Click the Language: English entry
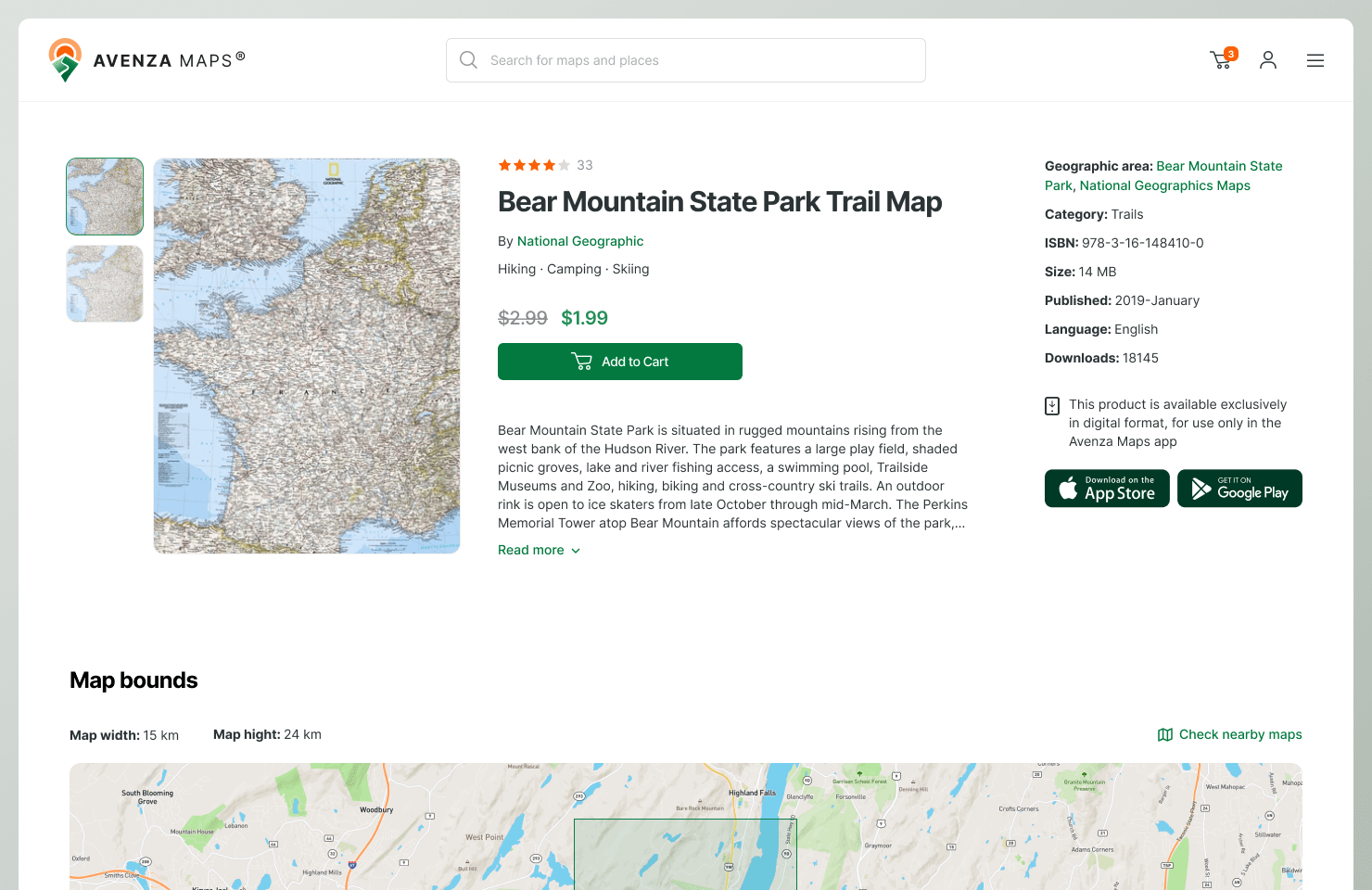1372x890 pixels. tap(1101, 329)
